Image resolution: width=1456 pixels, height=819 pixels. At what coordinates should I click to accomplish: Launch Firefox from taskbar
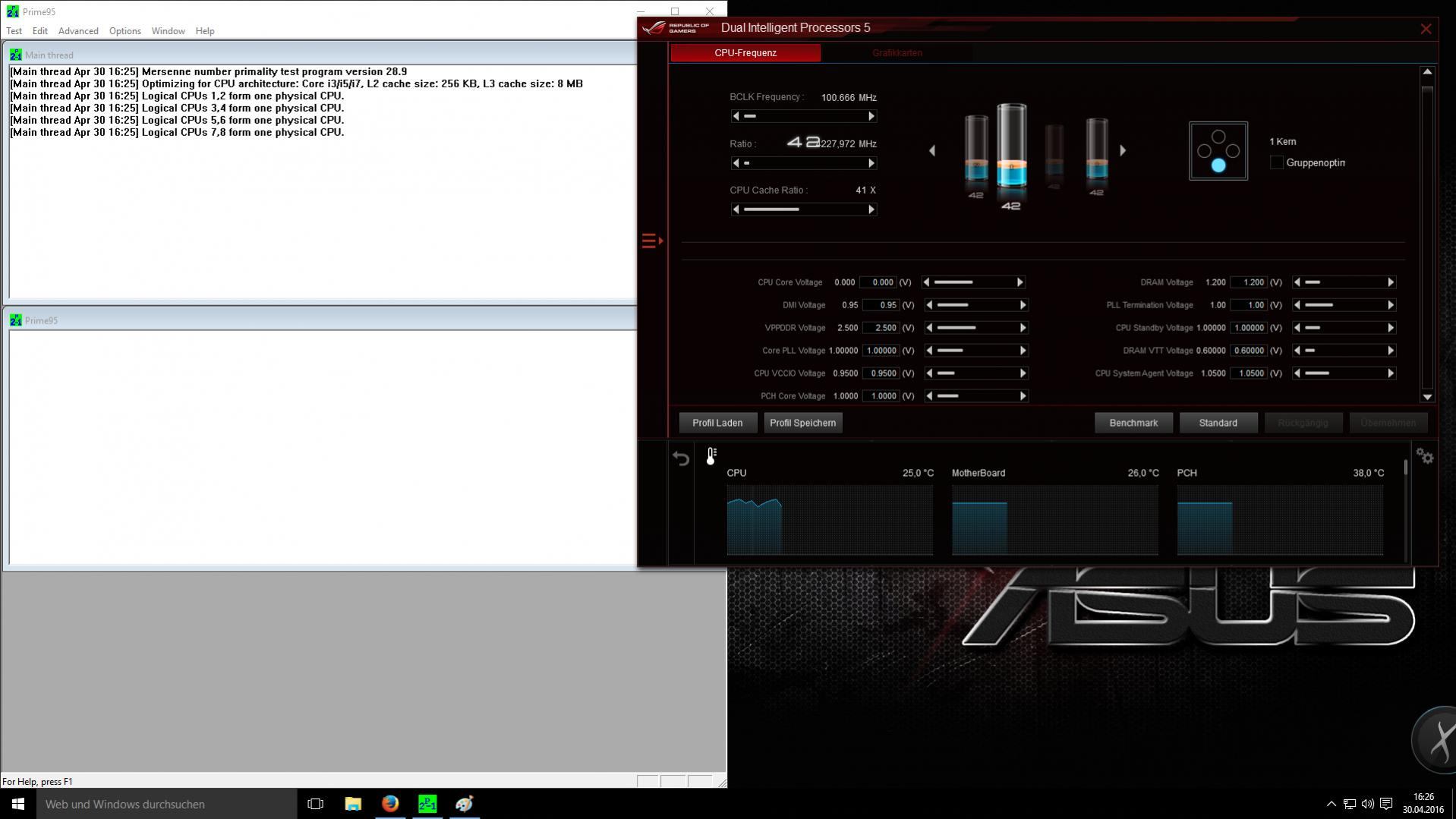click(390, 804)
